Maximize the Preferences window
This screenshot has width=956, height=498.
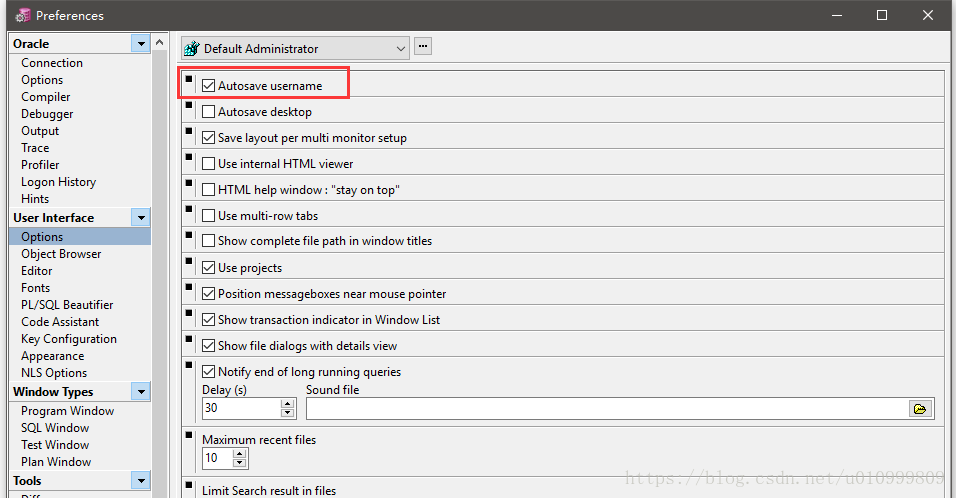coord(882,15)
